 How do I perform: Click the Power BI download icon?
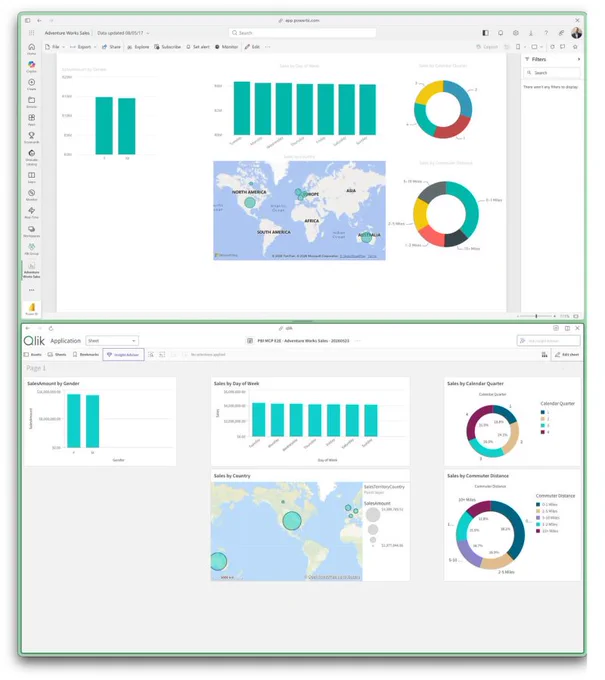[x=531, y=33]
